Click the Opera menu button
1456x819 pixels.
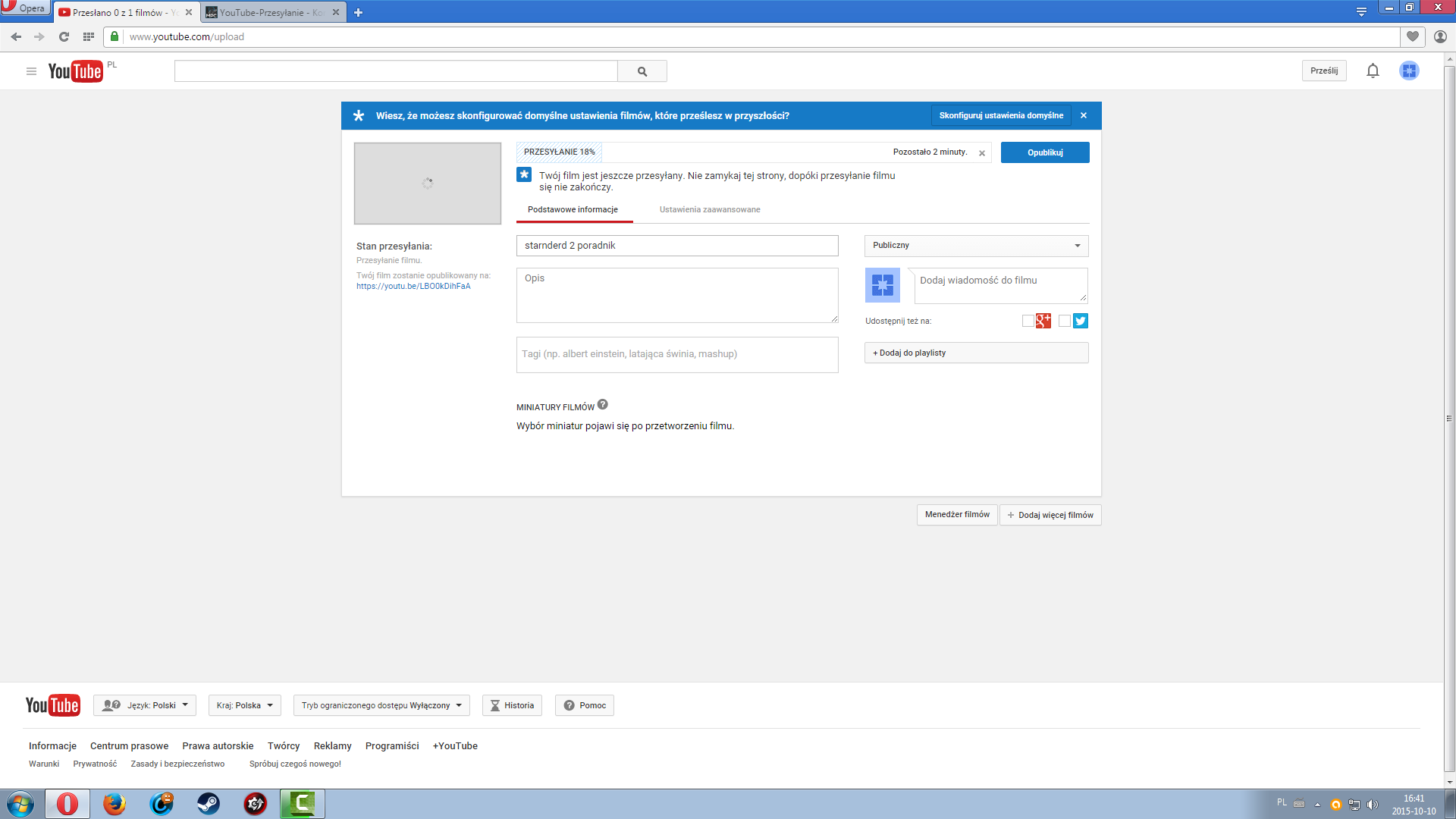pos(25,8)
